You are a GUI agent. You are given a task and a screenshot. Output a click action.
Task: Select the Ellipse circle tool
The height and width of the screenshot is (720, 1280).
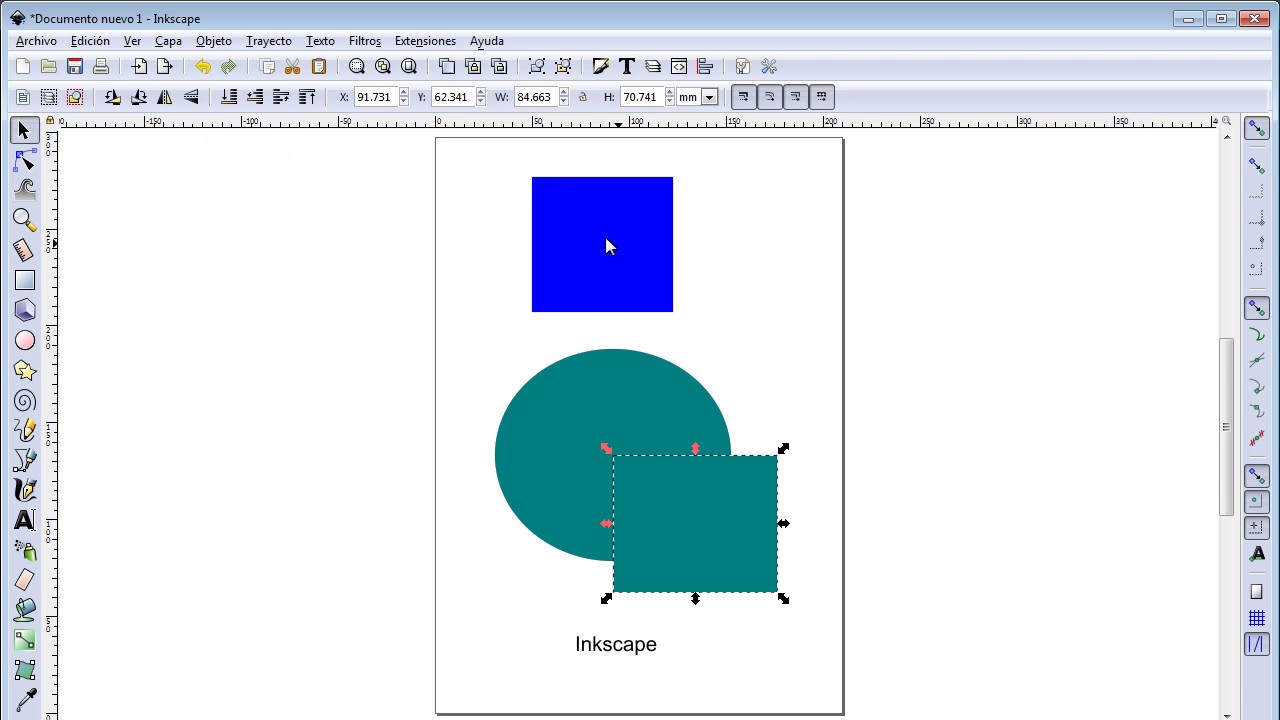point(25,340)
